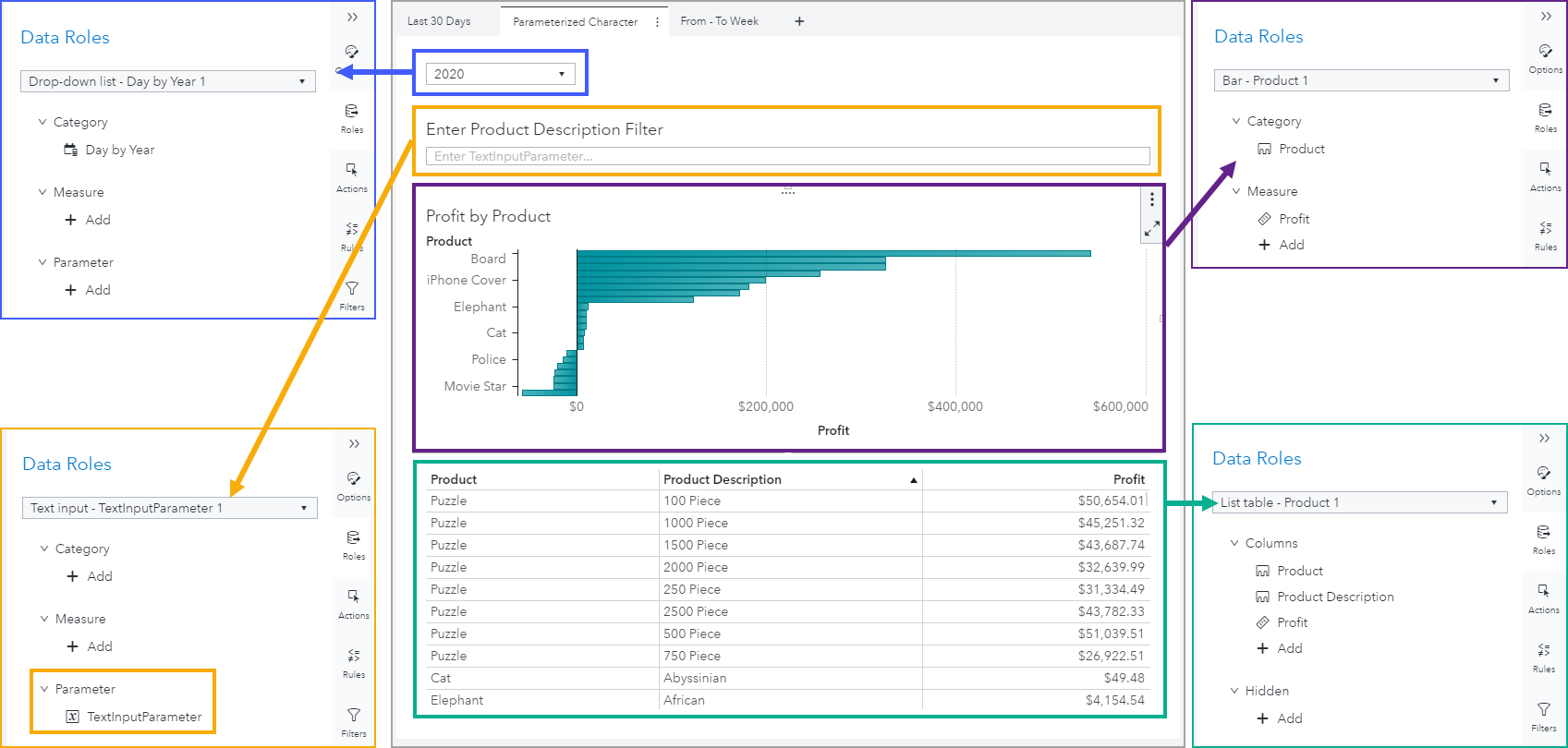Collapse the Parameter section containing TextInputParameter

tap(44, 689)
